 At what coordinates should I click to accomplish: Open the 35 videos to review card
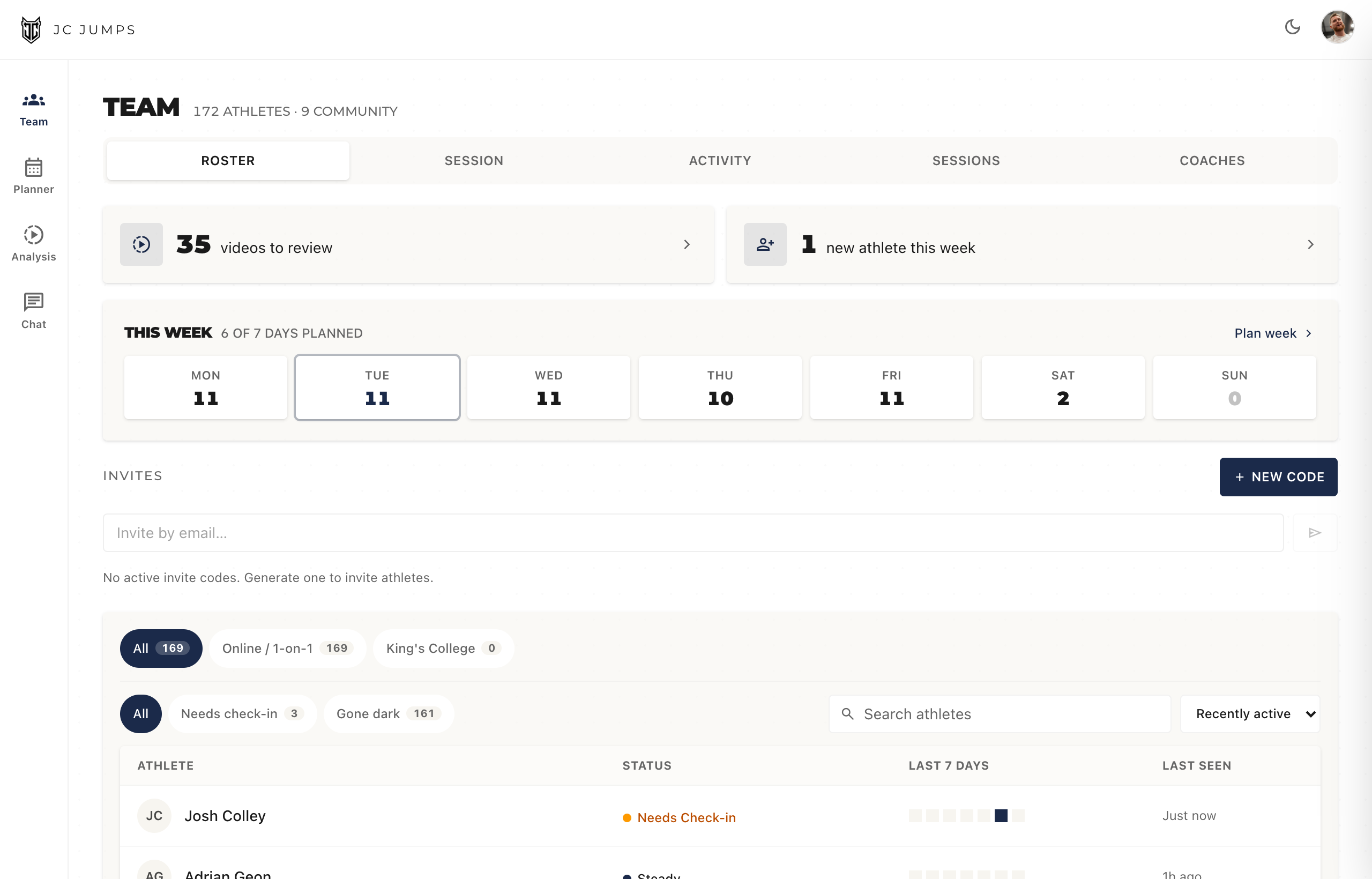pyautogui.click(x=408, y=244)
